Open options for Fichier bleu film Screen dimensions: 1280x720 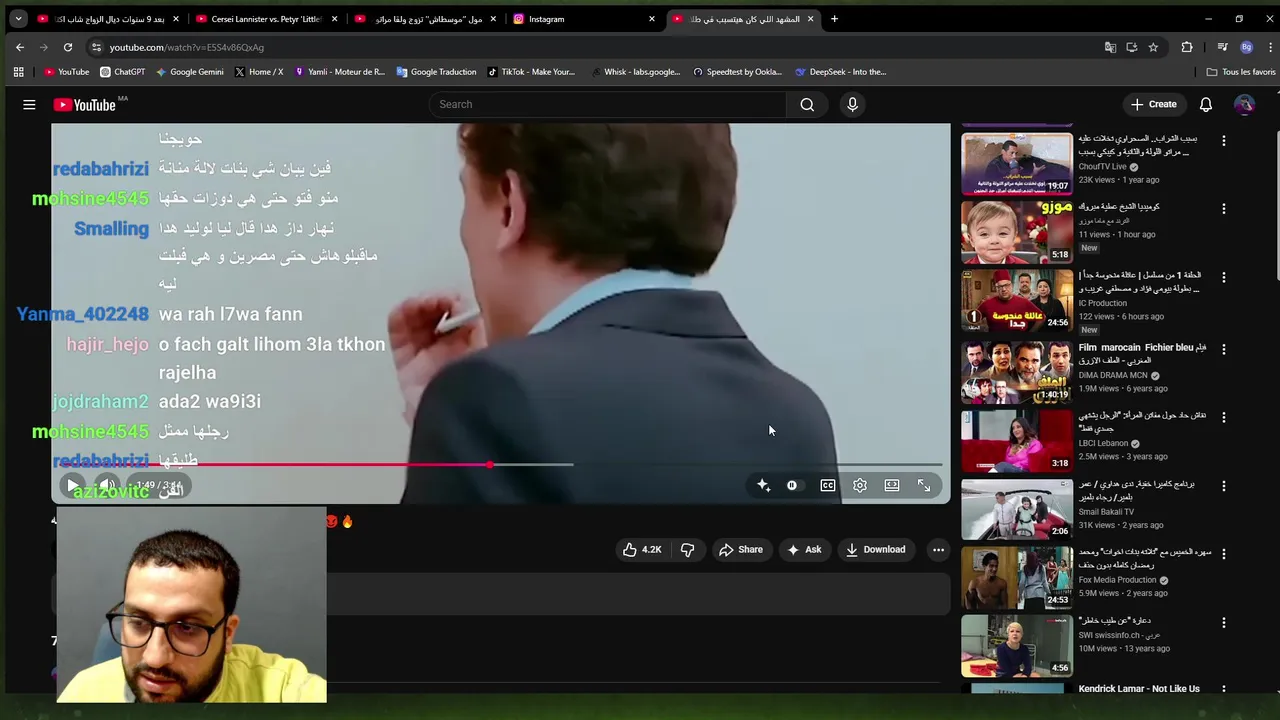pyautogui.click(x=1224, y=349)
